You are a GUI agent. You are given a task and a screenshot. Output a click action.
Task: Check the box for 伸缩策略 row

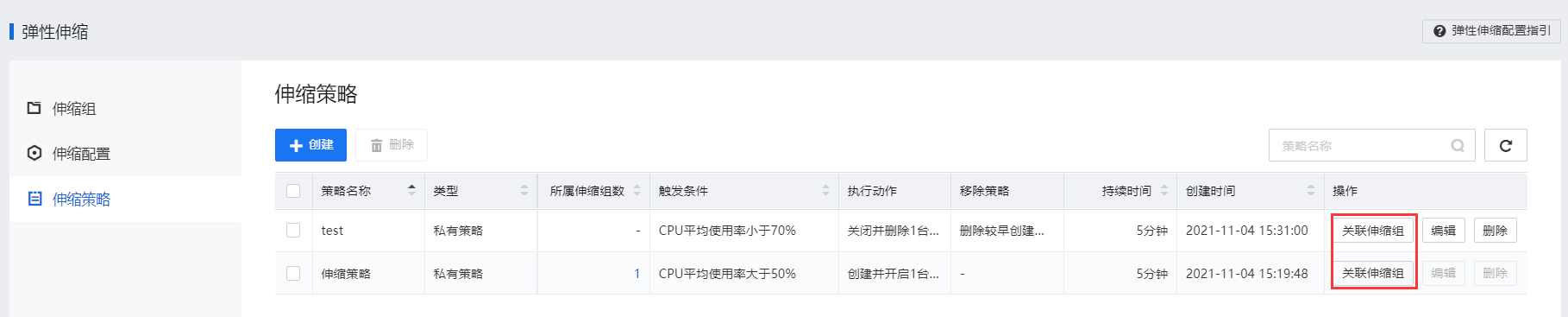point(293,273)
